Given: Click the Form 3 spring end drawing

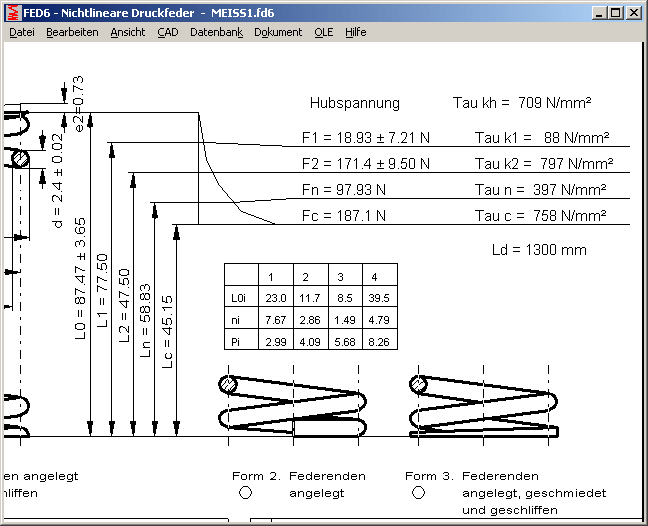Looking at the screenshot, I should (481, 407).
